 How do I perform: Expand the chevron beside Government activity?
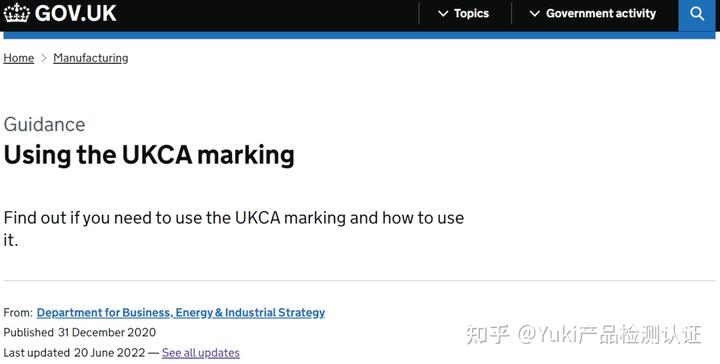[x=534, y=14]
